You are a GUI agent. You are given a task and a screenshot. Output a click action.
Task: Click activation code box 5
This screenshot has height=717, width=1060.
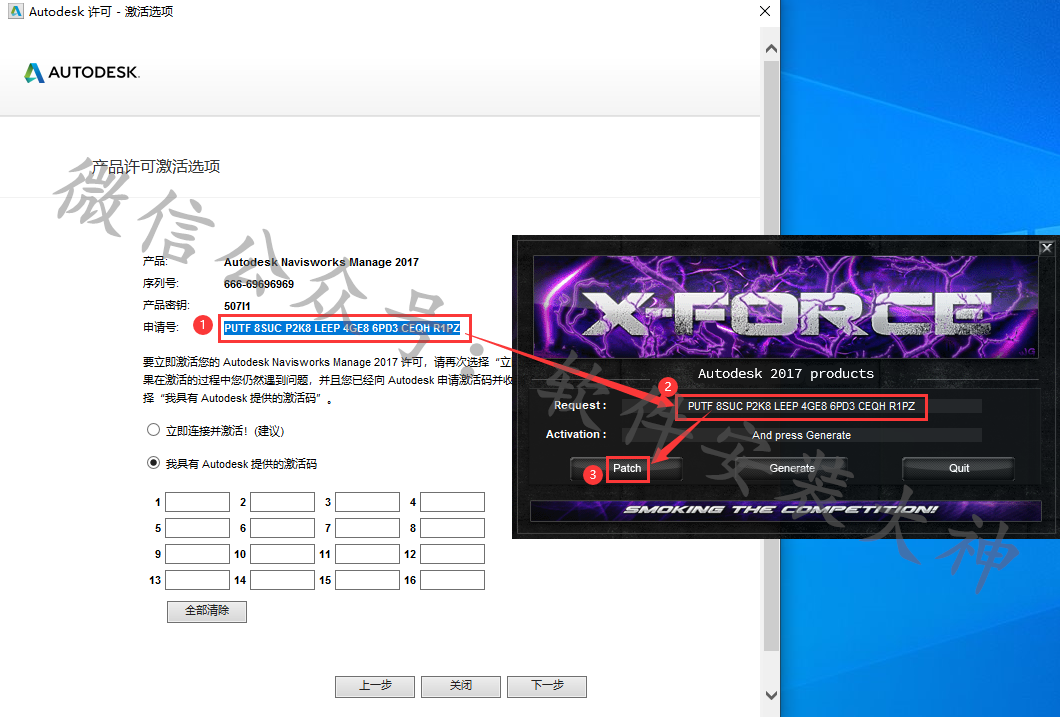(197, 528)
